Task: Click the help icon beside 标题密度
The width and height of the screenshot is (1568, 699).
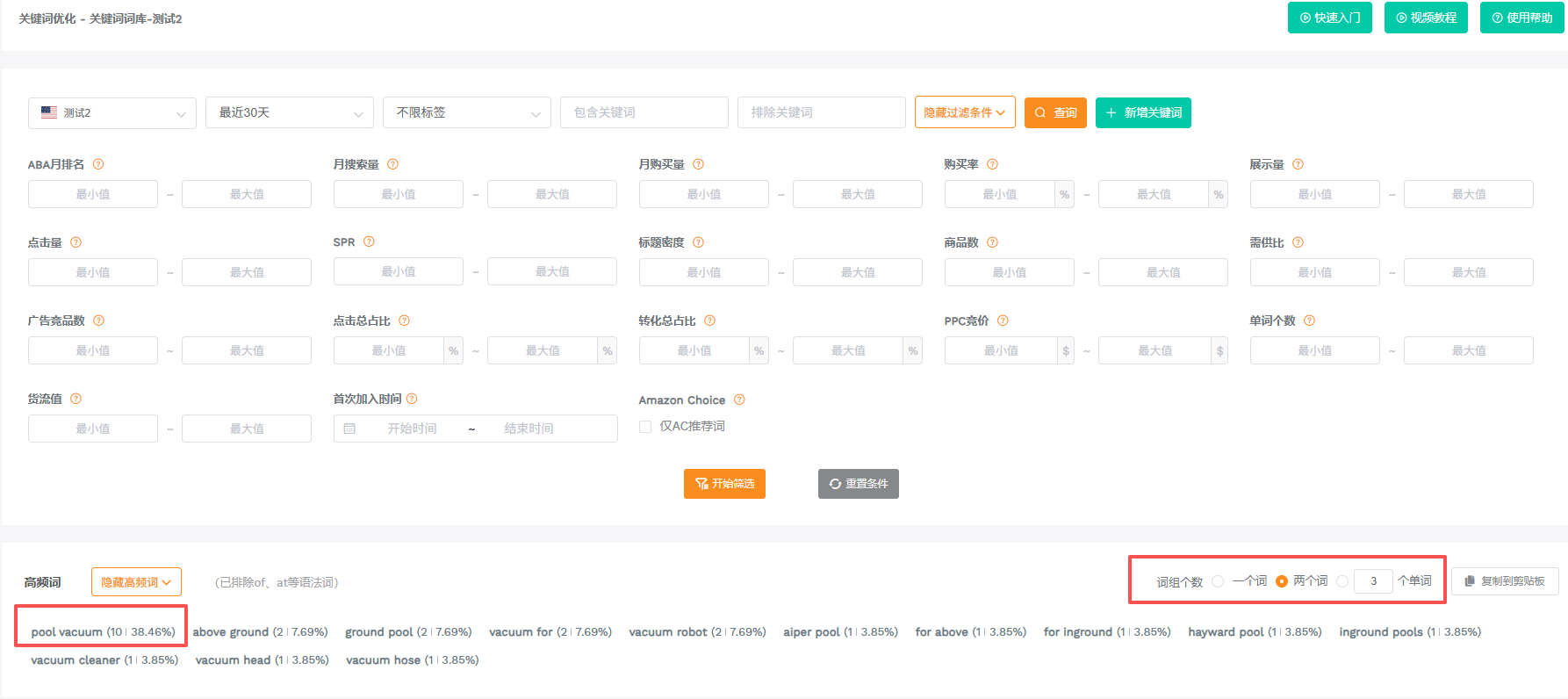Action: 698,242
